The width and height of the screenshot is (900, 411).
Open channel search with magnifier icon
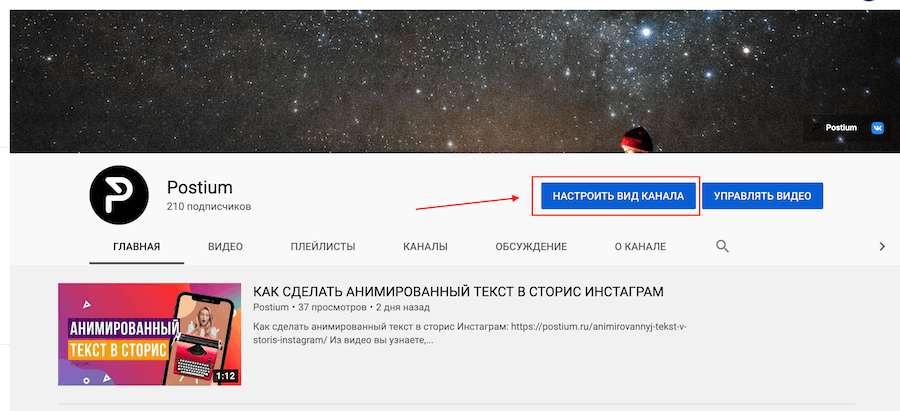[x=722, y=247]
